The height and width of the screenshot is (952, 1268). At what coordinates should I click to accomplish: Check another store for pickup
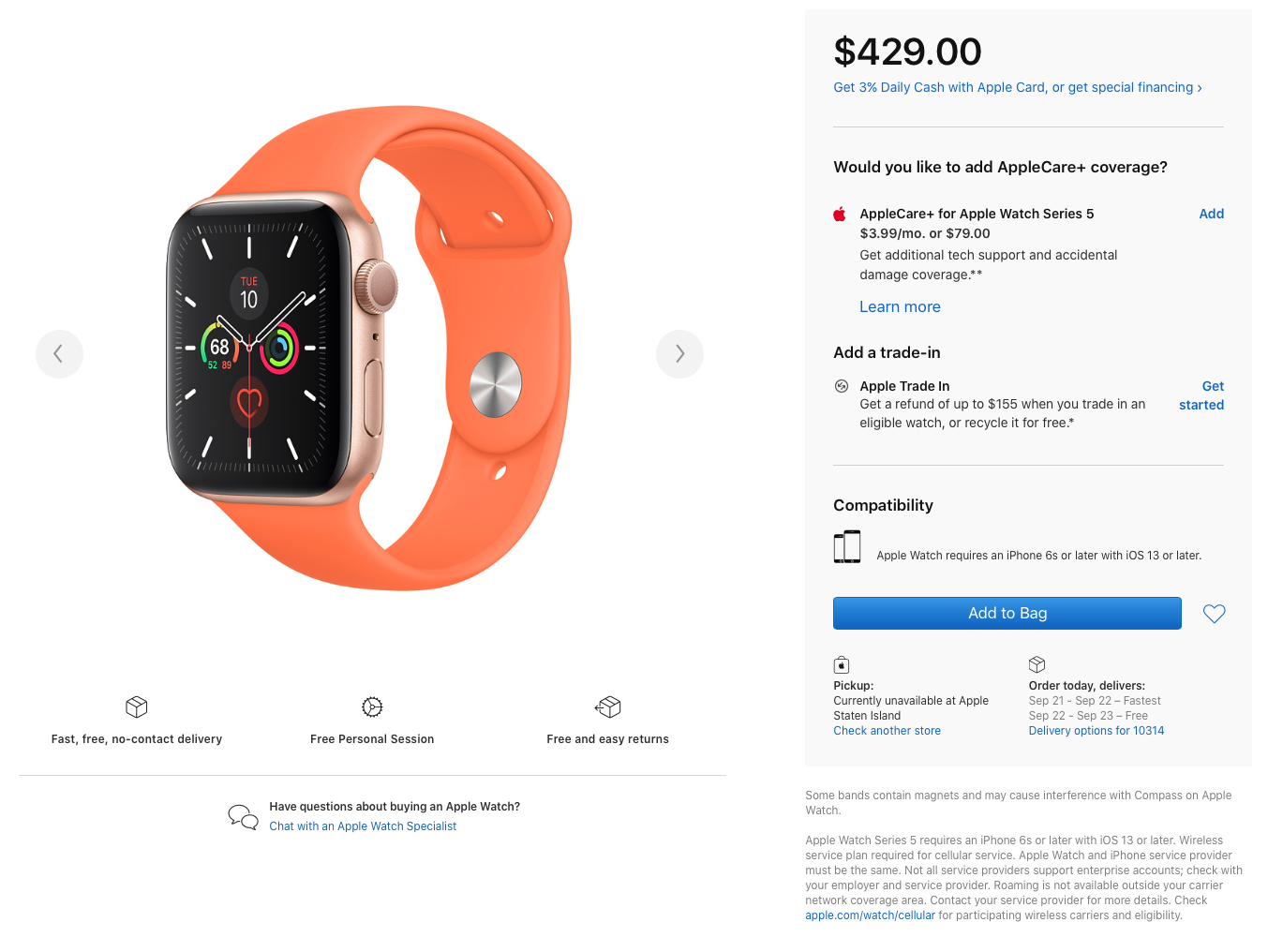(x=887, y=731)
